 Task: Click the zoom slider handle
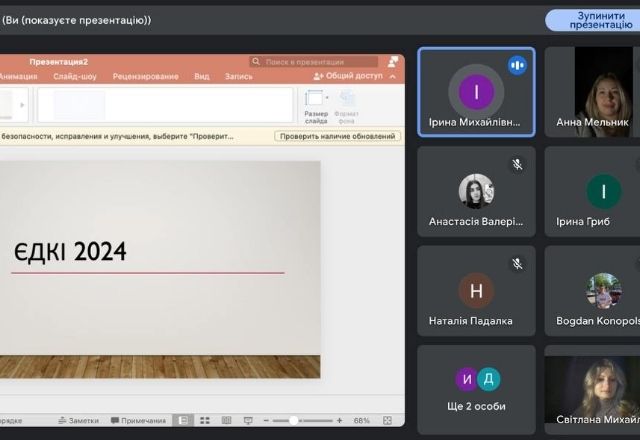pos(293,421)
